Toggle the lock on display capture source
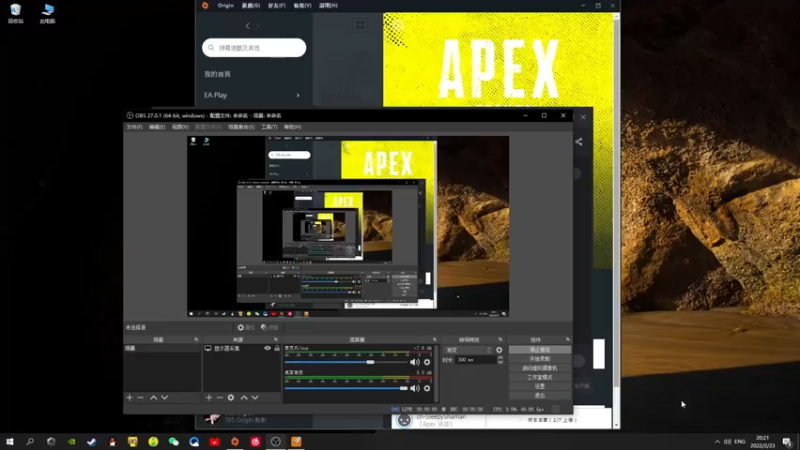Screen dimensions: 800x450 click(x=277, y=348)
